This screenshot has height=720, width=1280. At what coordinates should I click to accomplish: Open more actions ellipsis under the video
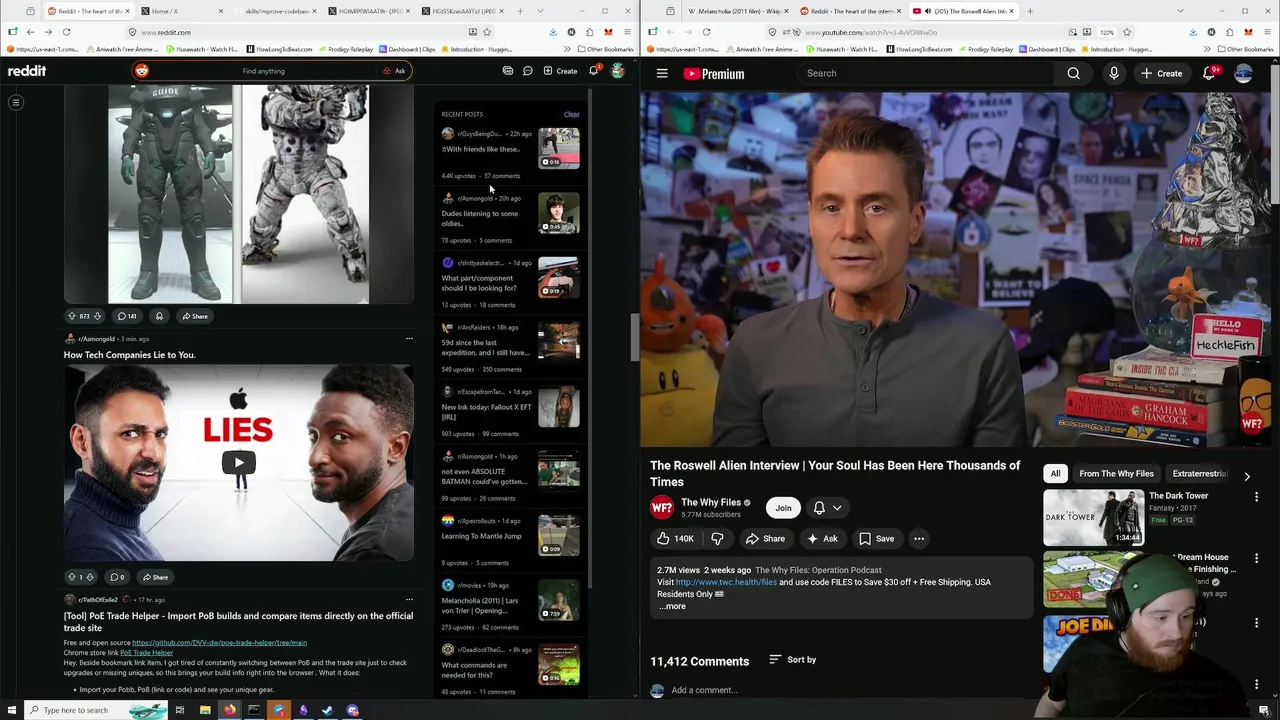click(x=918, y=539)
